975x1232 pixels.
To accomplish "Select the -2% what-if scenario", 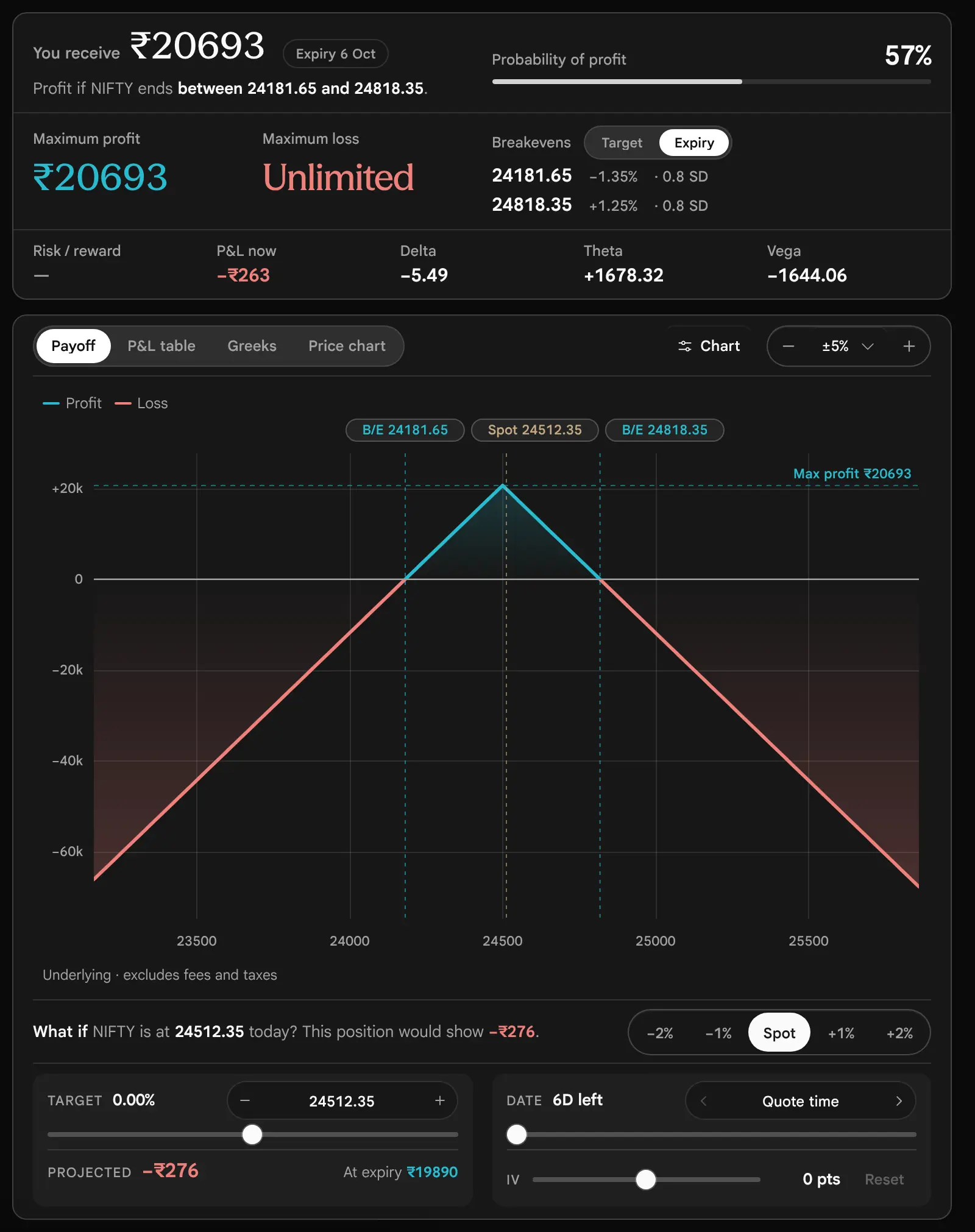I will point(660,1033).
